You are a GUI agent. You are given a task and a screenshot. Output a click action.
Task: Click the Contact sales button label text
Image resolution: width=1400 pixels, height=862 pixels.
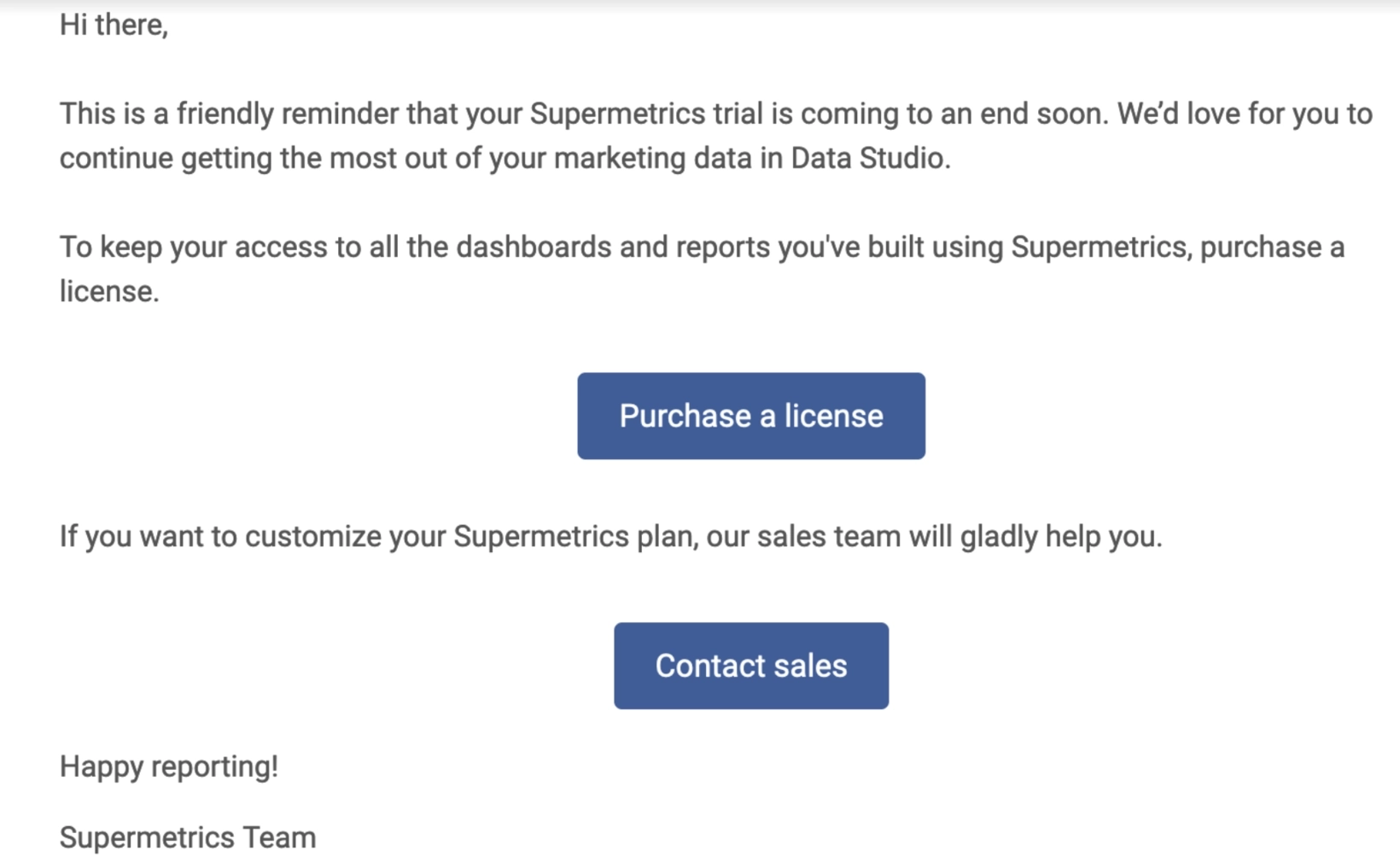[x=750, y=666]
